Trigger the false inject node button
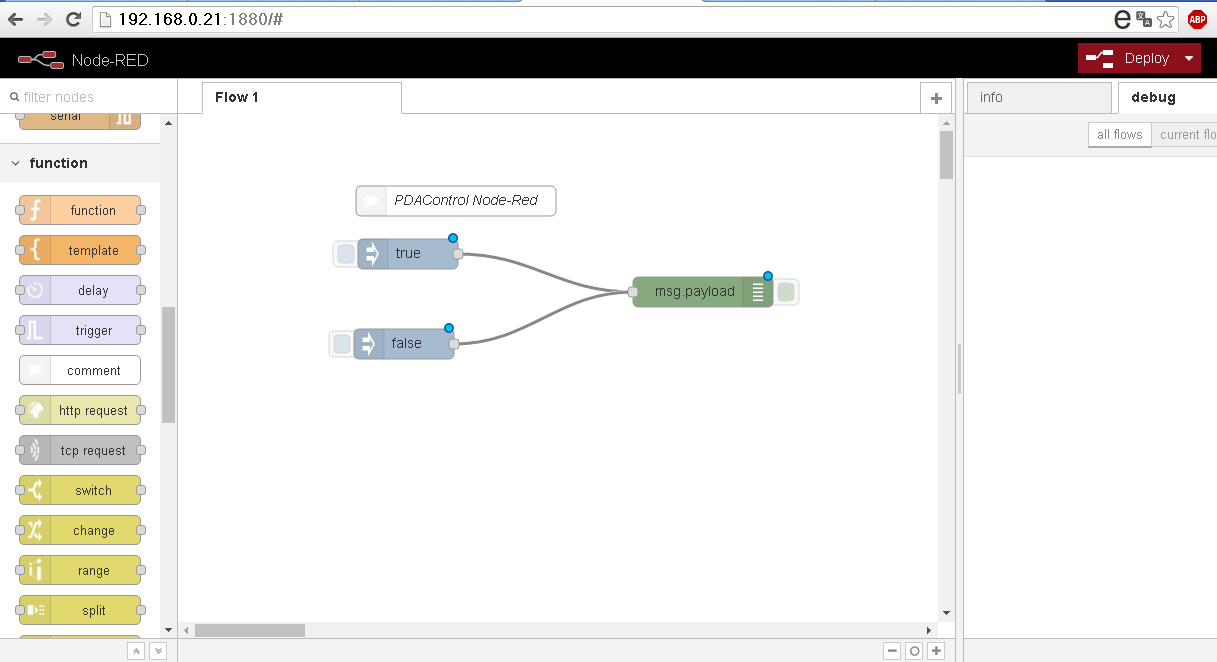This screenshot has width=1217, height=662. (x=342, y=344)
